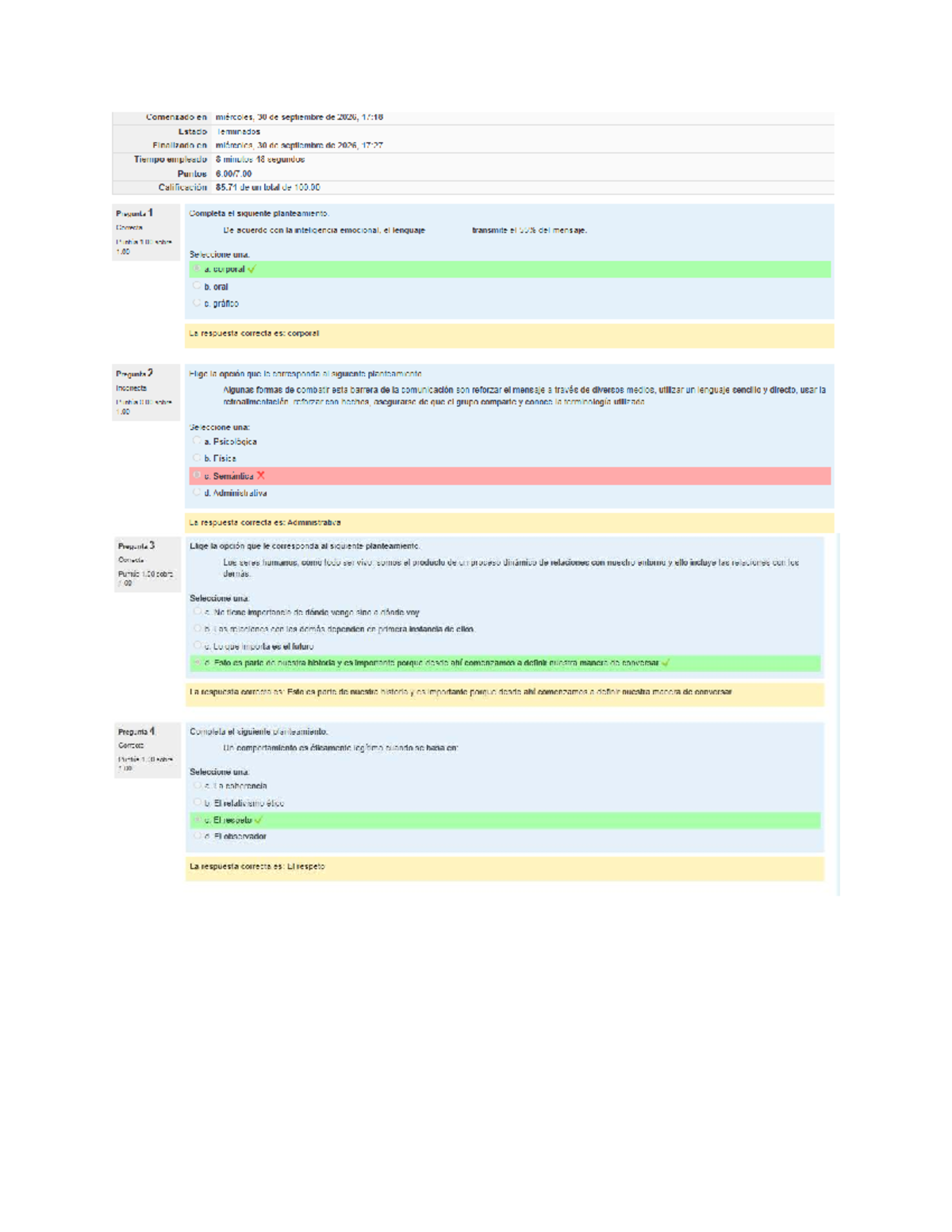
Task: Pick the 'Lo que importa es el futuro' option
Action: 197,646
